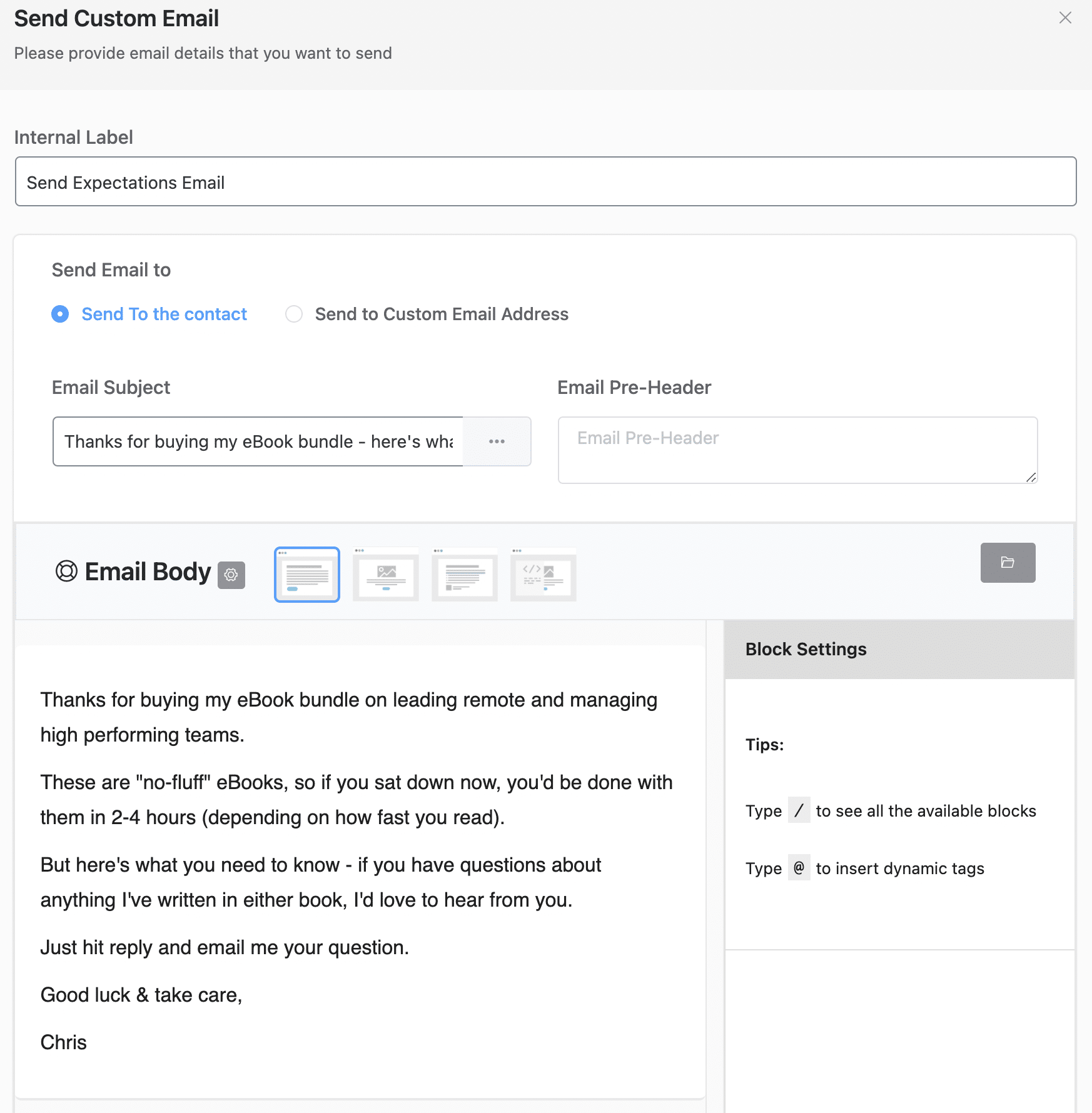Select the text-only email template
This screenshot has height=1113, width=1092.
306,574
